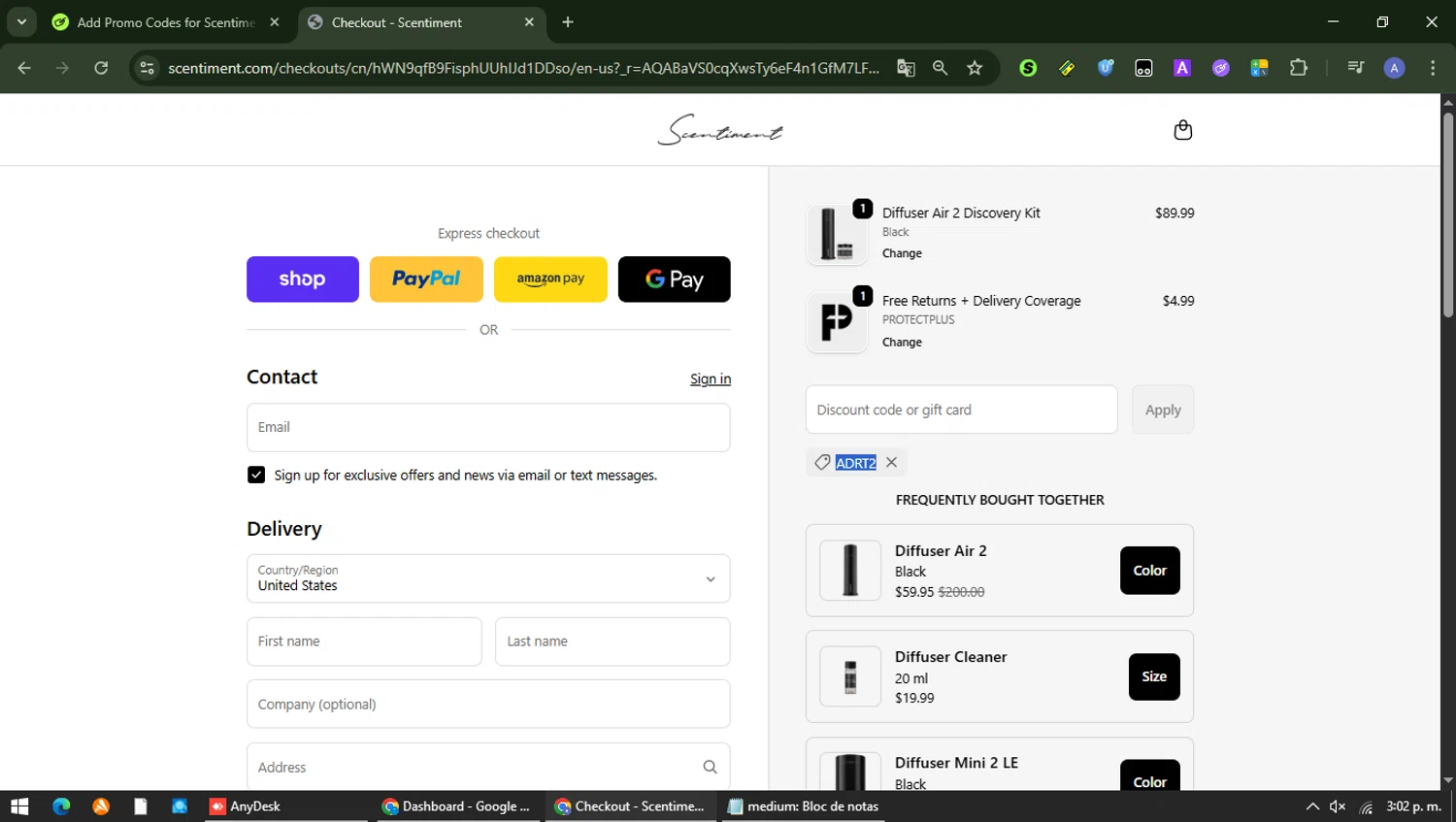Open the zoom magnifier icon in address bar
This screenshot has width=1456, height=822.
tap(940, 68)
